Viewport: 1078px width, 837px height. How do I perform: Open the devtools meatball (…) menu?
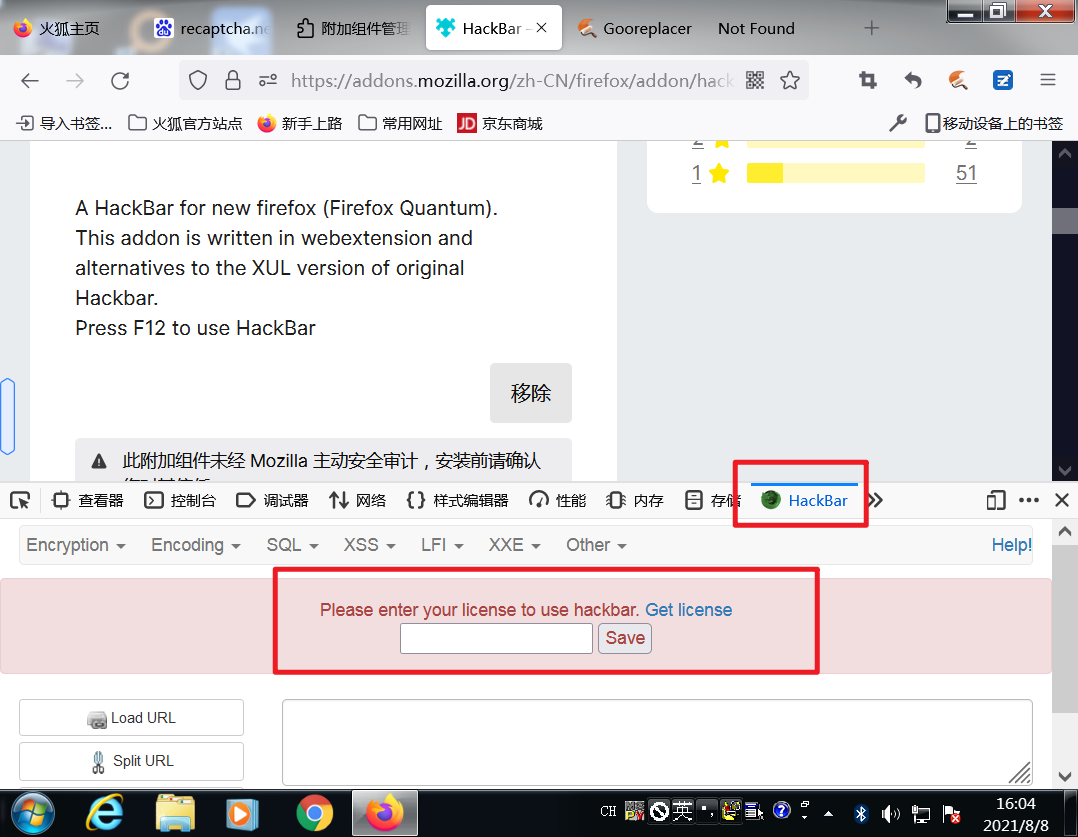click(x=1029, y=500)
